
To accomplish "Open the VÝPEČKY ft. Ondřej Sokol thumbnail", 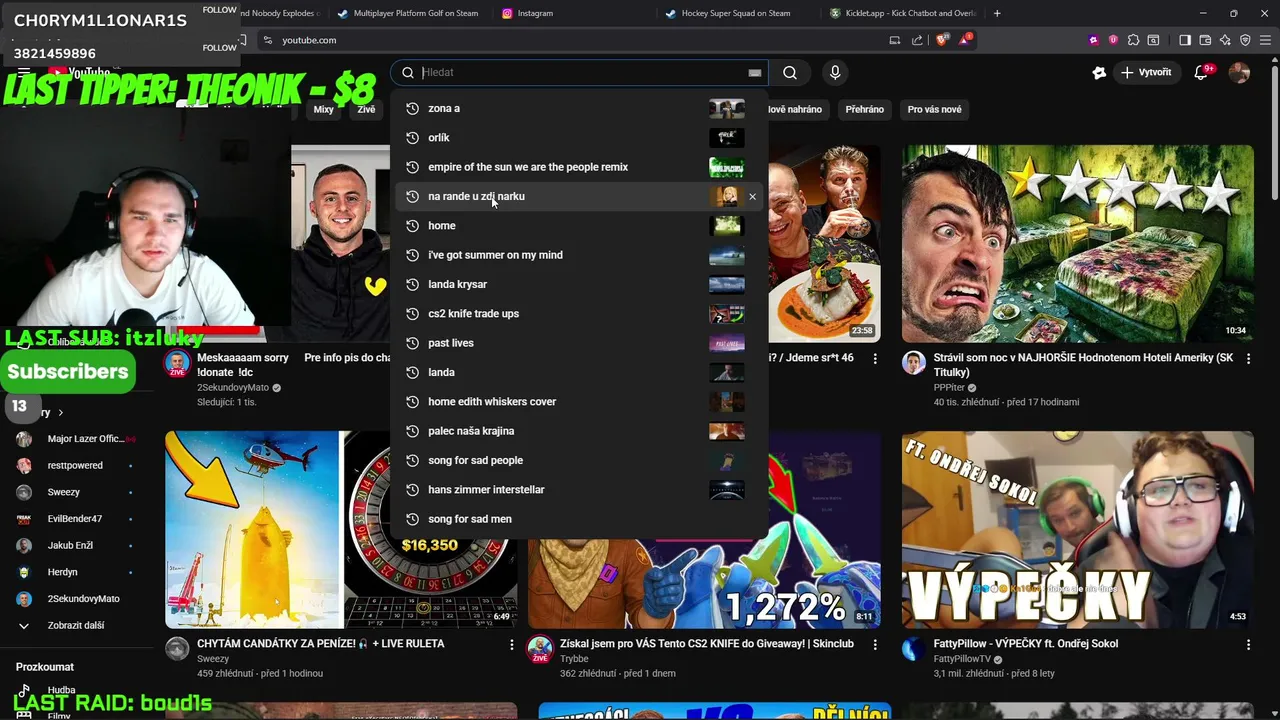I will click(1077, 530).
